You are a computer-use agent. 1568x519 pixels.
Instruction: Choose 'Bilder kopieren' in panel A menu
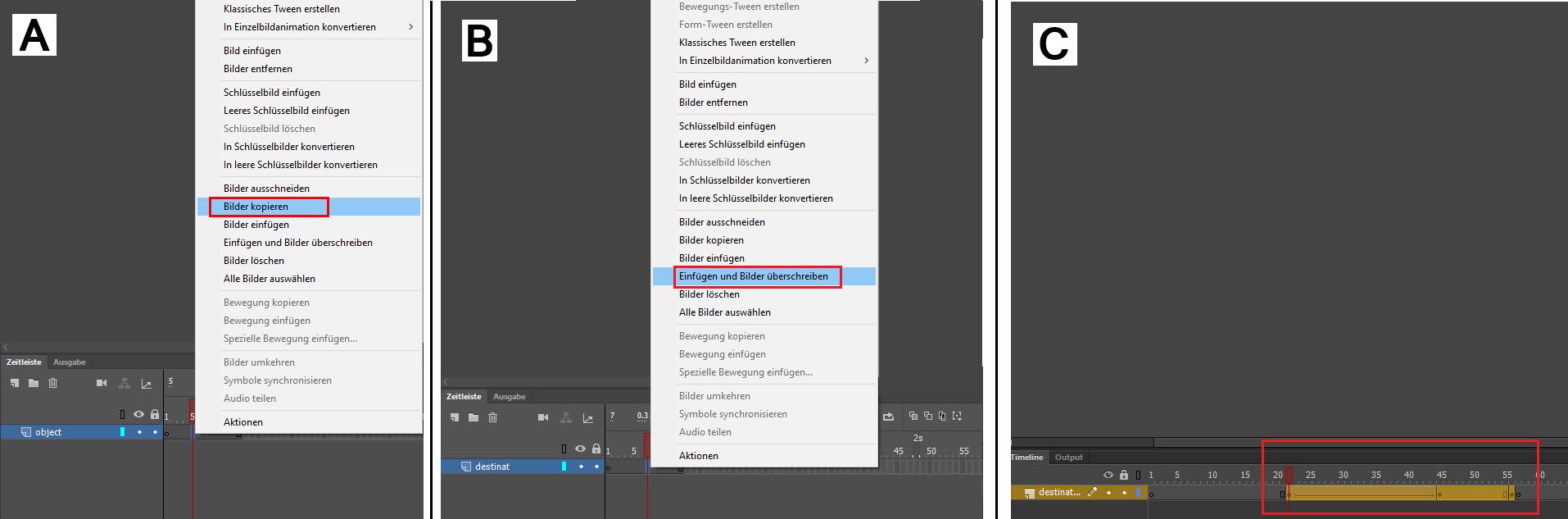[309, 207]
